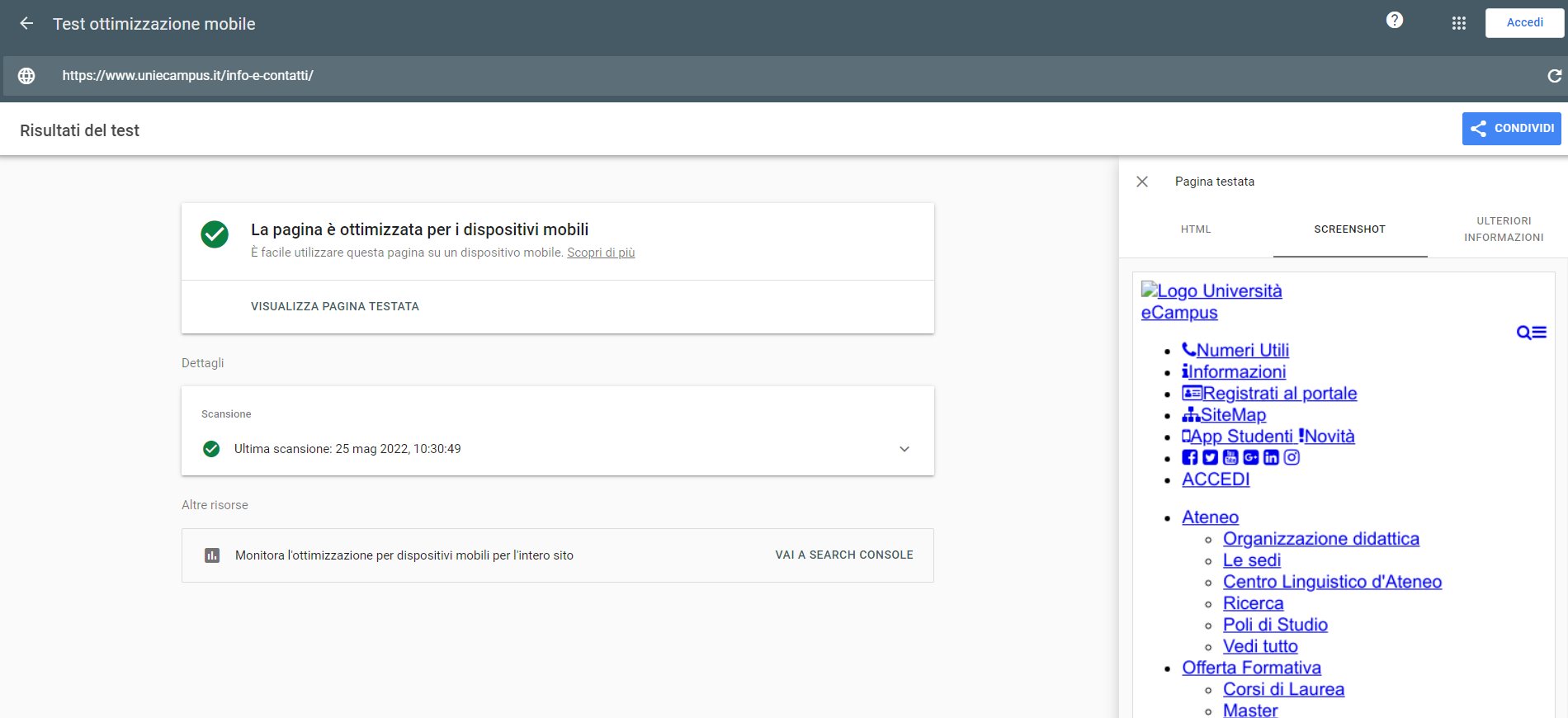Open the Ateneo menu link
Screen dimensions: 1568x718
click(1210, 517)
